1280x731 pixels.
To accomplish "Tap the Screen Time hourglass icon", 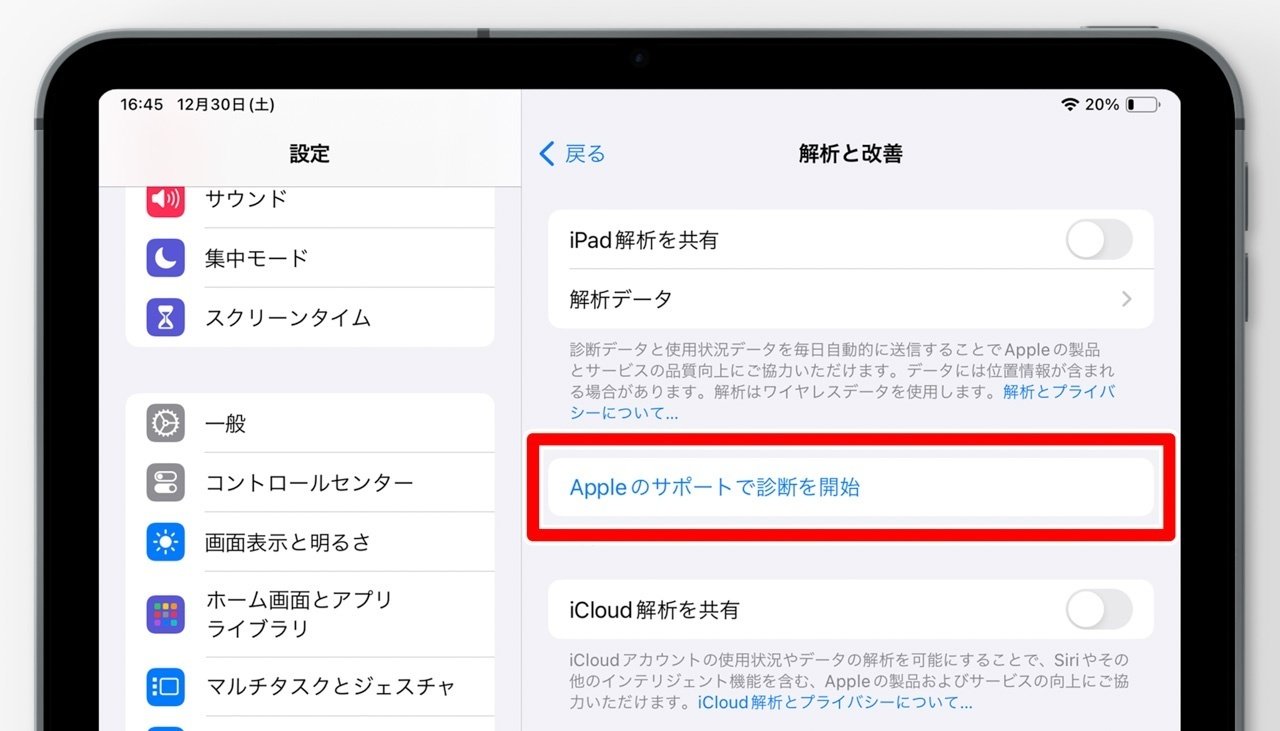I will point(165,318).
